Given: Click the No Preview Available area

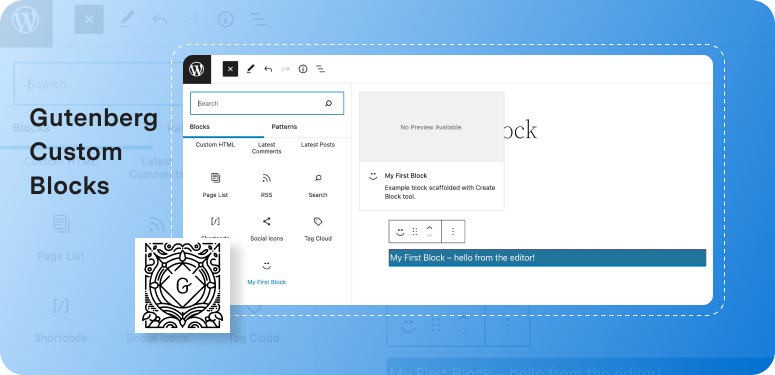Looking at the screenshot, I should point(431,127).
